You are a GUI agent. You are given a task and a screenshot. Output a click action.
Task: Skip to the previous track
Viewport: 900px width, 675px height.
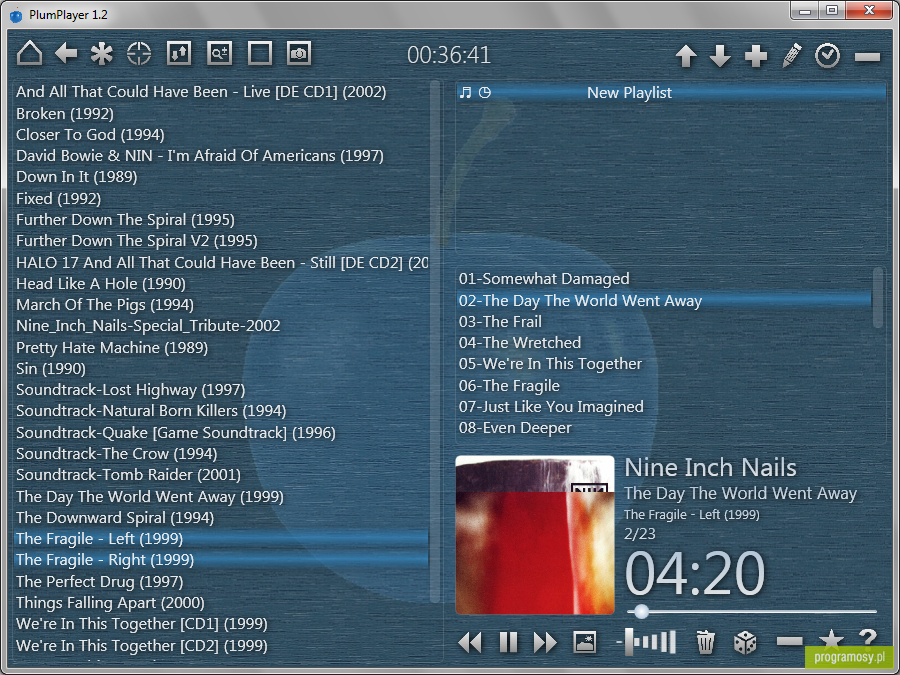tap(470, 642)
